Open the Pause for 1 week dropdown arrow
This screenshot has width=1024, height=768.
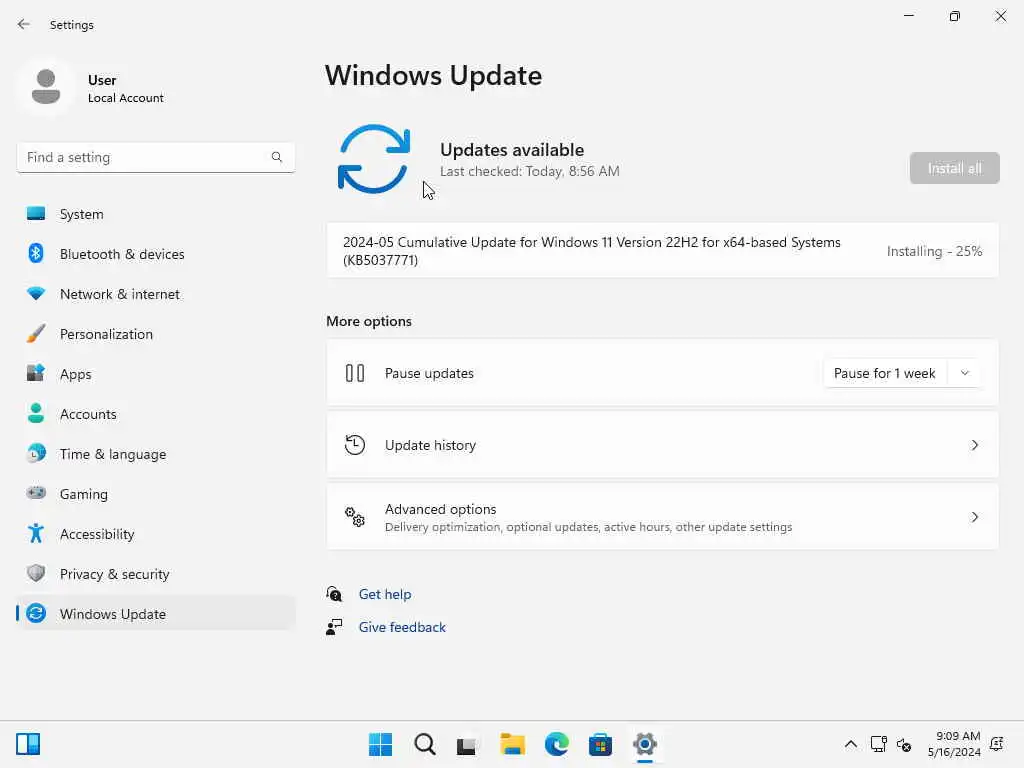[x=965, y=373]
